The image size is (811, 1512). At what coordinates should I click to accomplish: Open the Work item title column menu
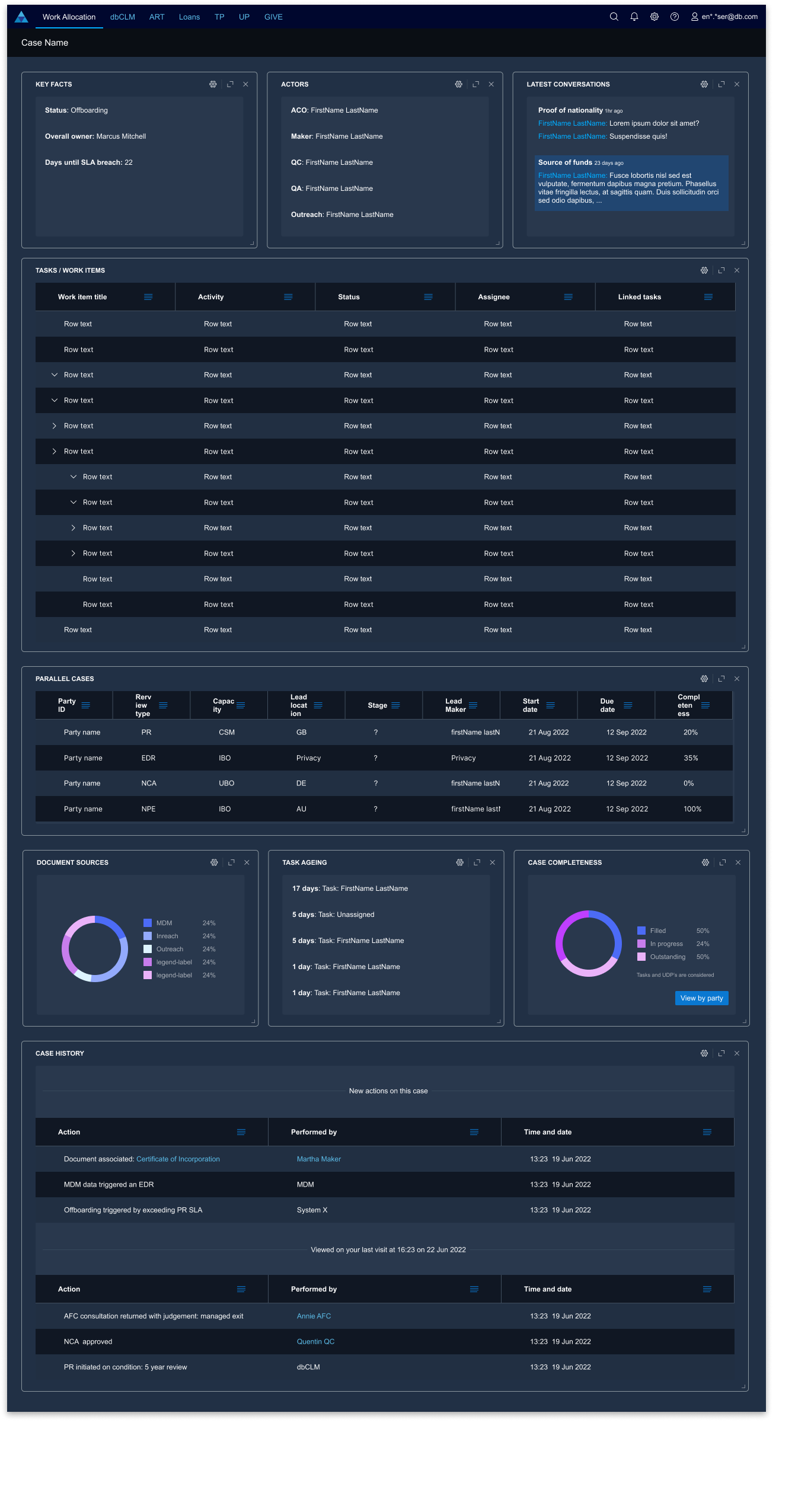pos(148,297)
